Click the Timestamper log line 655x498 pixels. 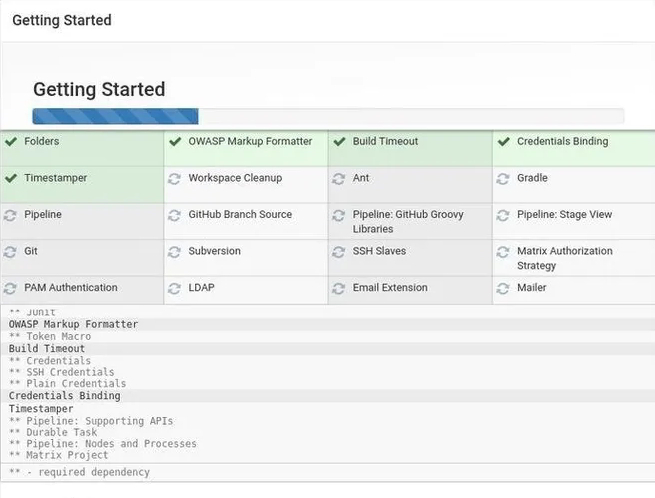pos(41,409)
